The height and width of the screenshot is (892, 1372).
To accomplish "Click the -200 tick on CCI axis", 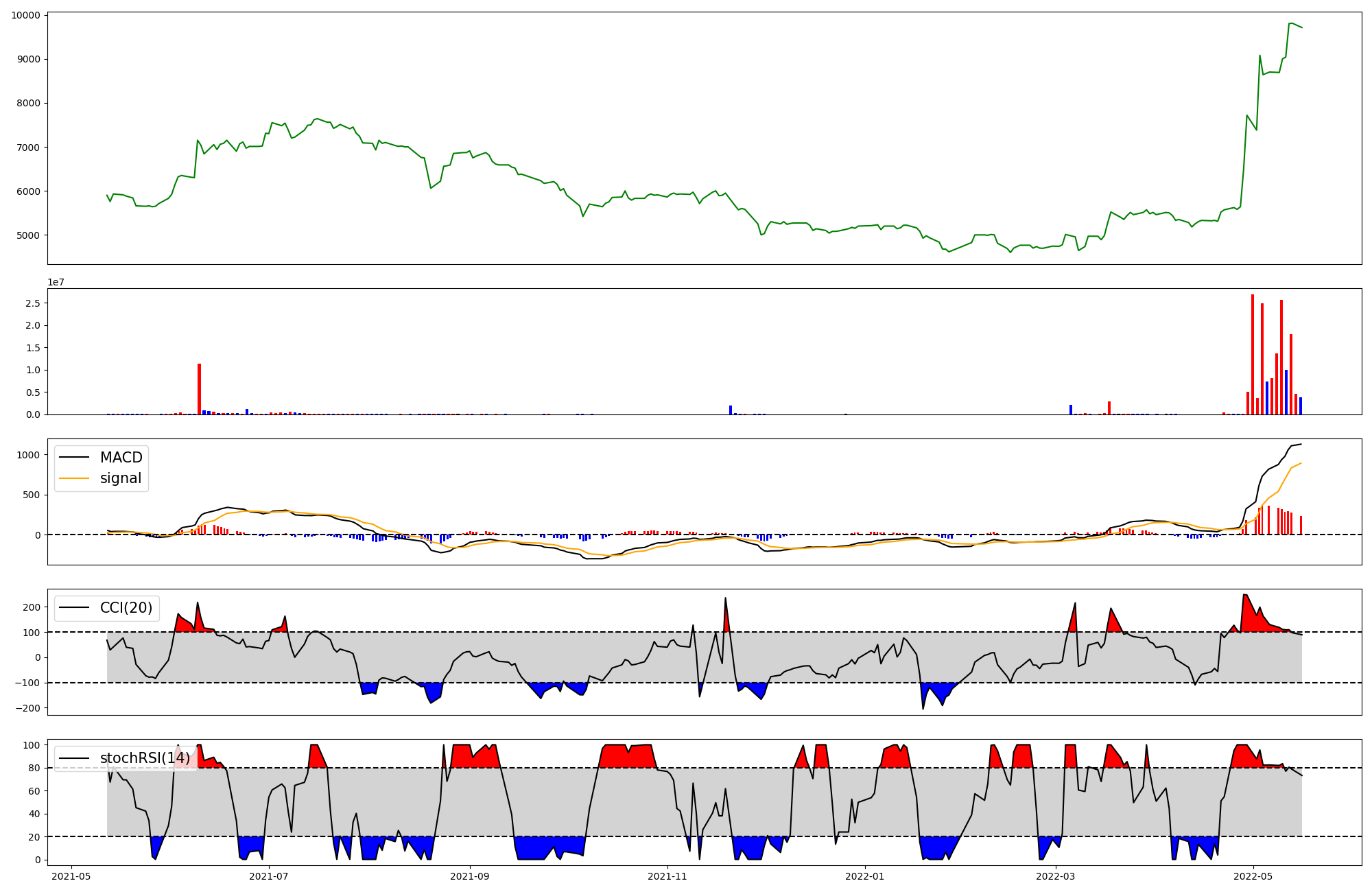I will point(27,708).
